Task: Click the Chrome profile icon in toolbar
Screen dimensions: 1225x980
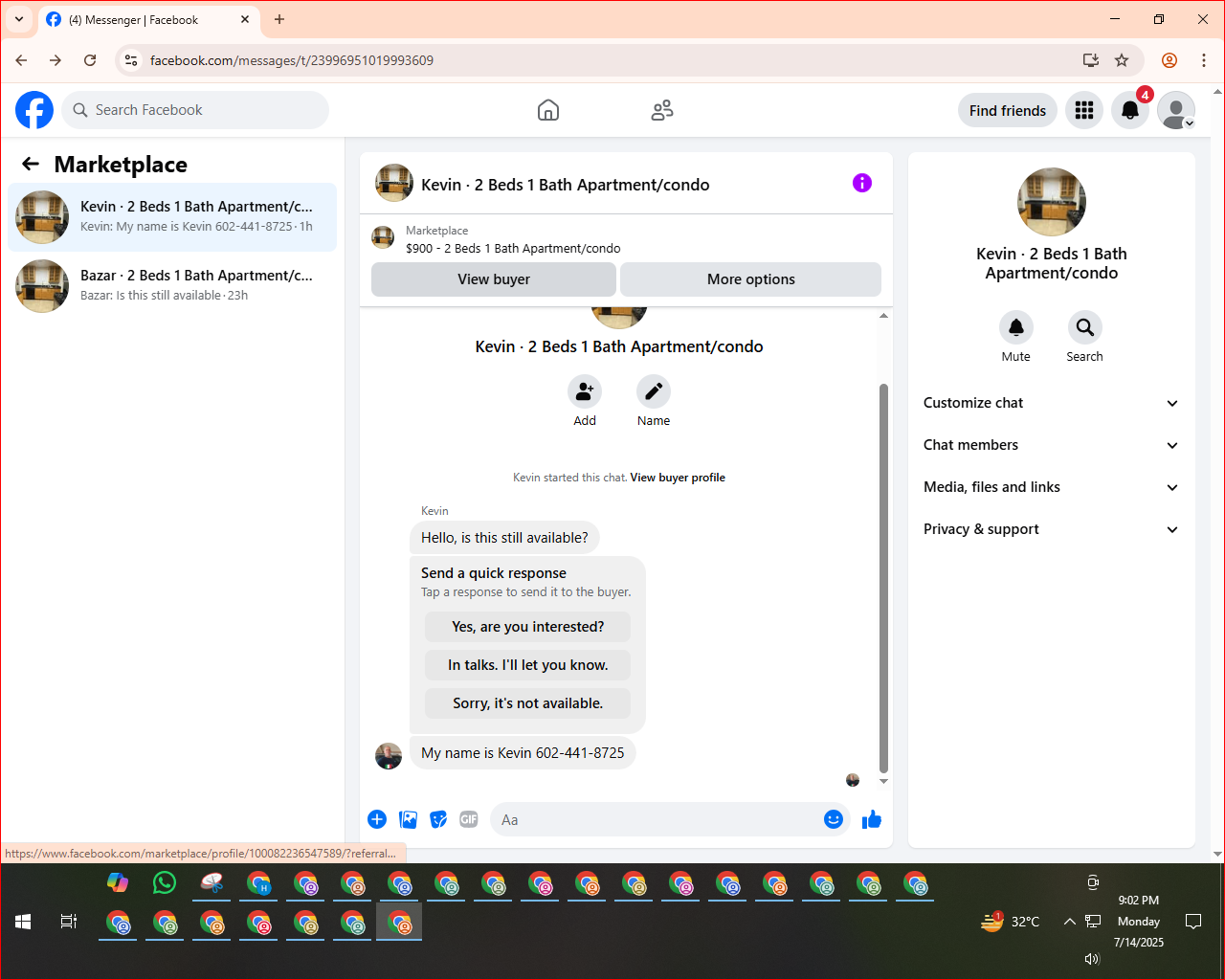Action: point(1169,60)
